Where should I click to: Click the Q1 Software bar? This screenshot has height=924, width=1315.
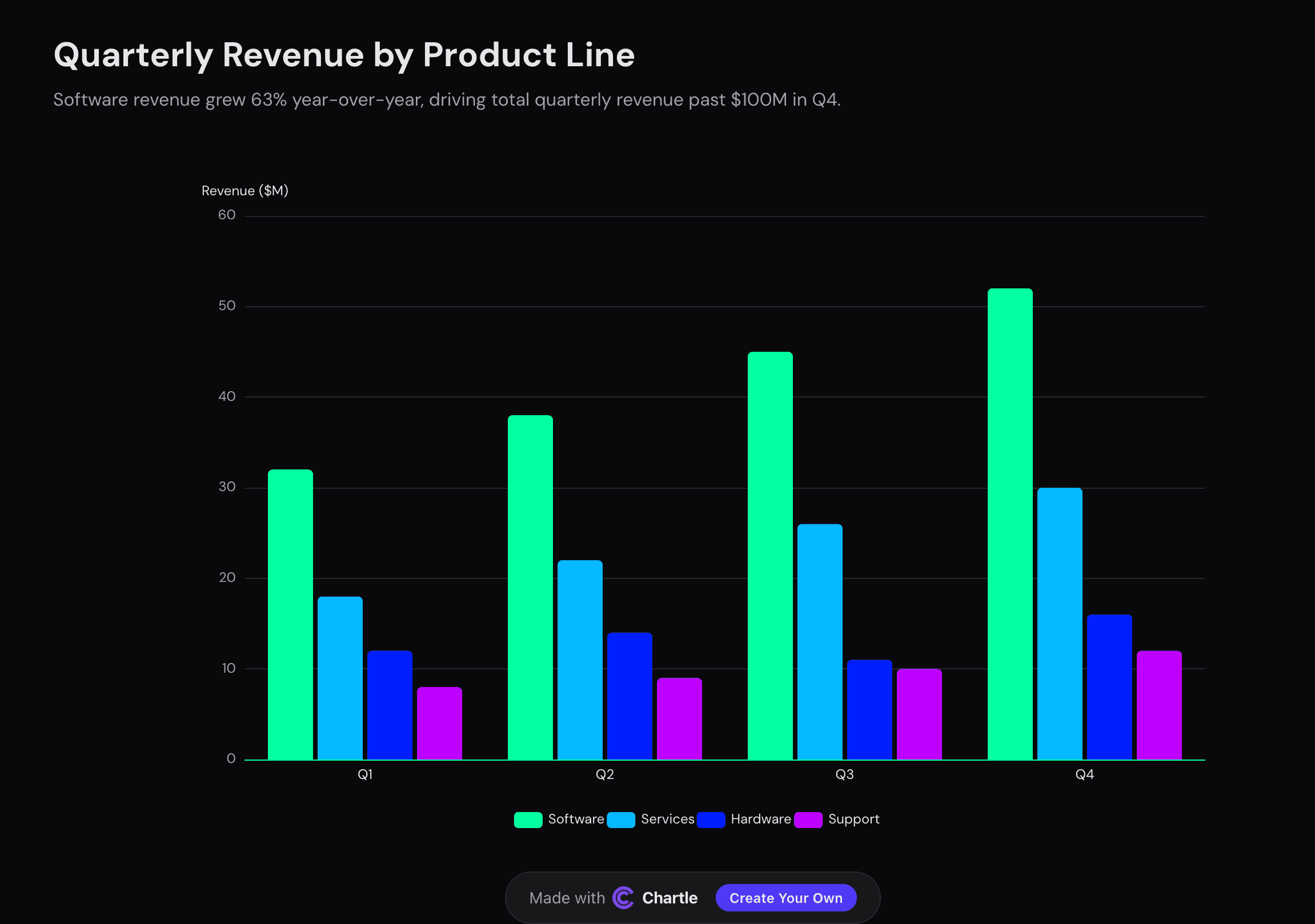click(x=290, y=614)
